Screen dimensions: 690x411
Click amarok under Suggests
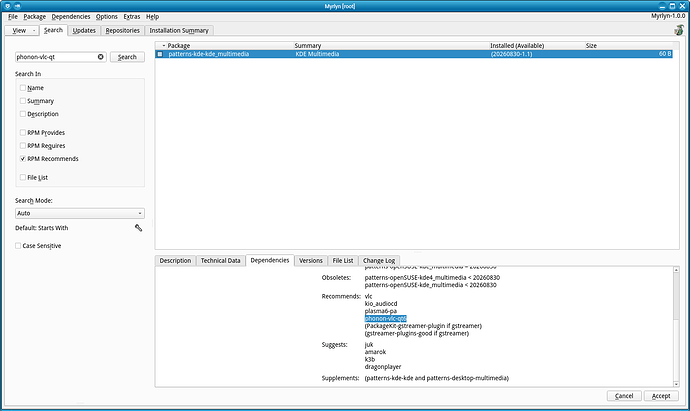[375, 352]
